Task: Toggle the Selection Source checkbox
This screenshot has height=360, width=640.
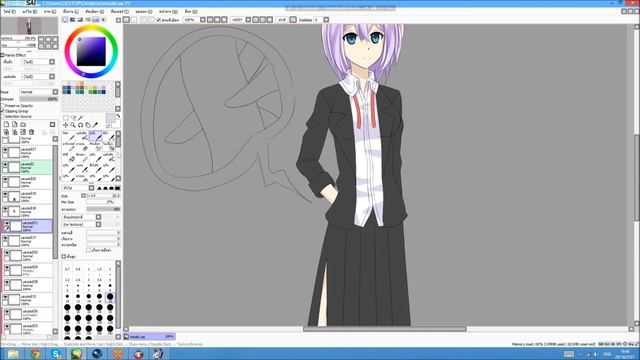Action: coord(3,116)
